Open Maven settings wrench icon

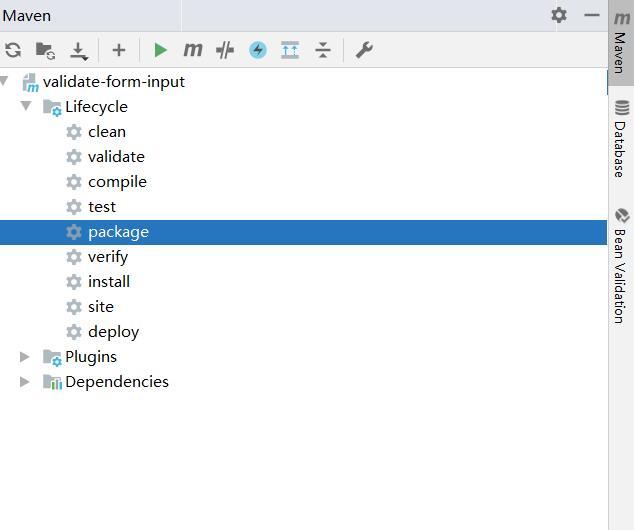[364, 51]
